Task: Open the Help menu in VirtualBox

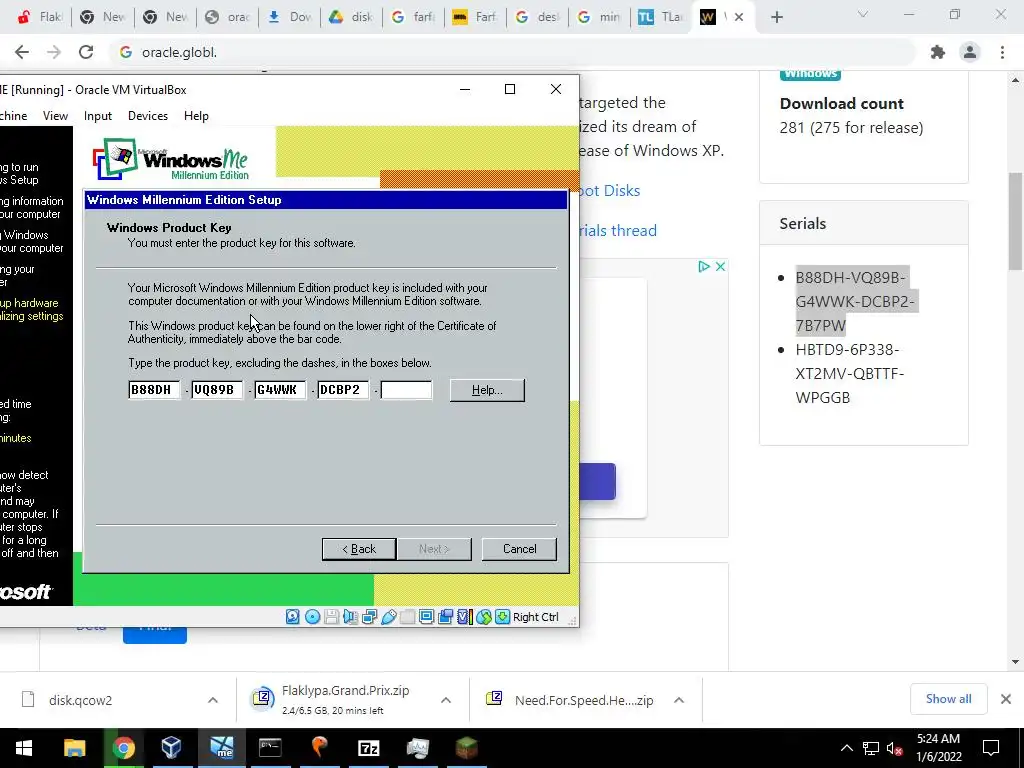Action: tap(196, 116)
